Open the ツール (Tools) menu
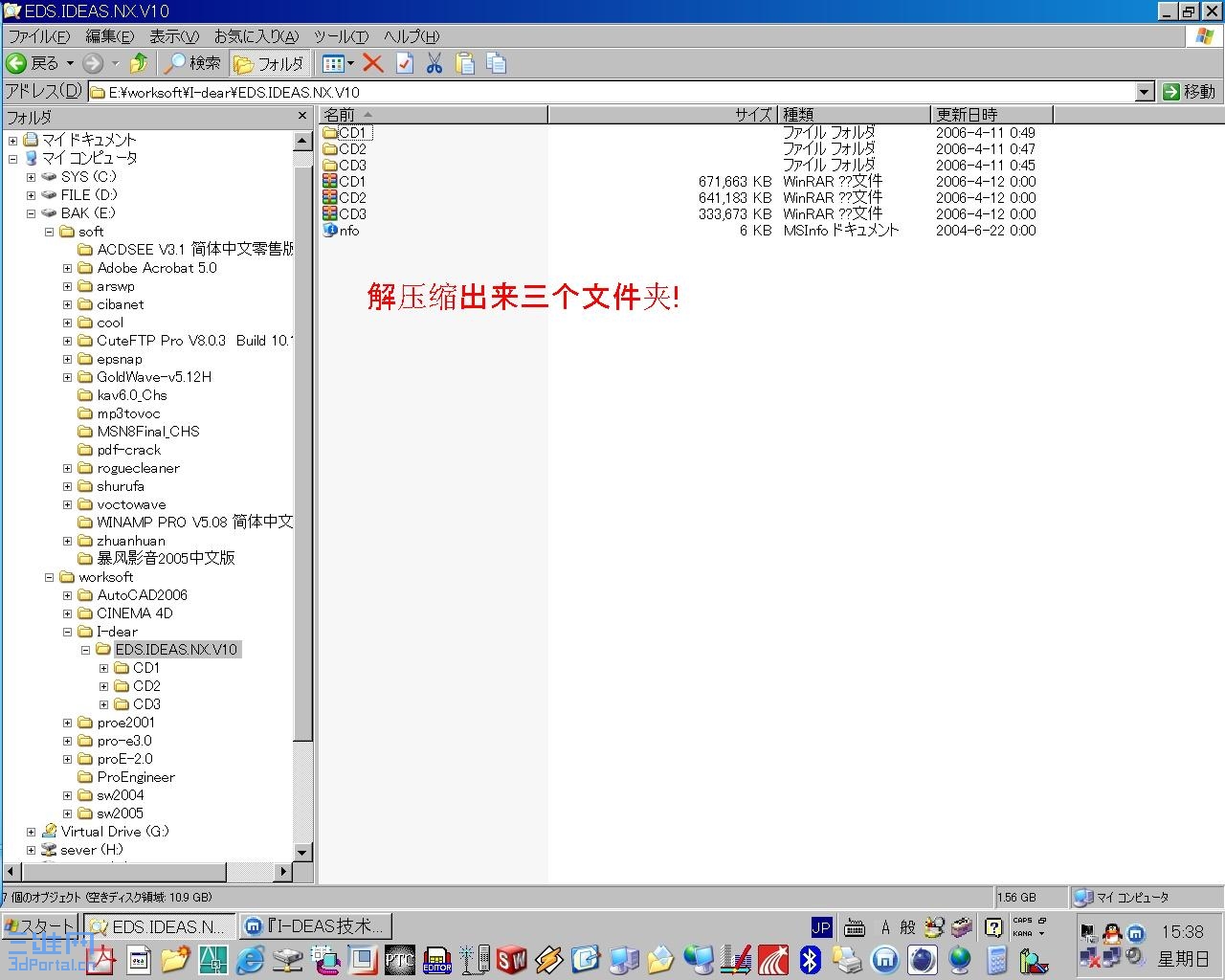Screen dimensions: 1225x980 (x=342, y=36)
